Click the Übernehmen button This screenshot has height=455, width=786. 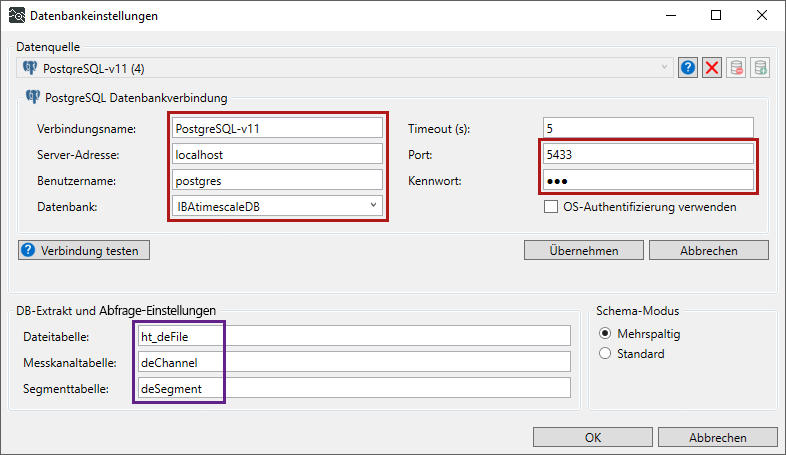click(x=585, y=250)
